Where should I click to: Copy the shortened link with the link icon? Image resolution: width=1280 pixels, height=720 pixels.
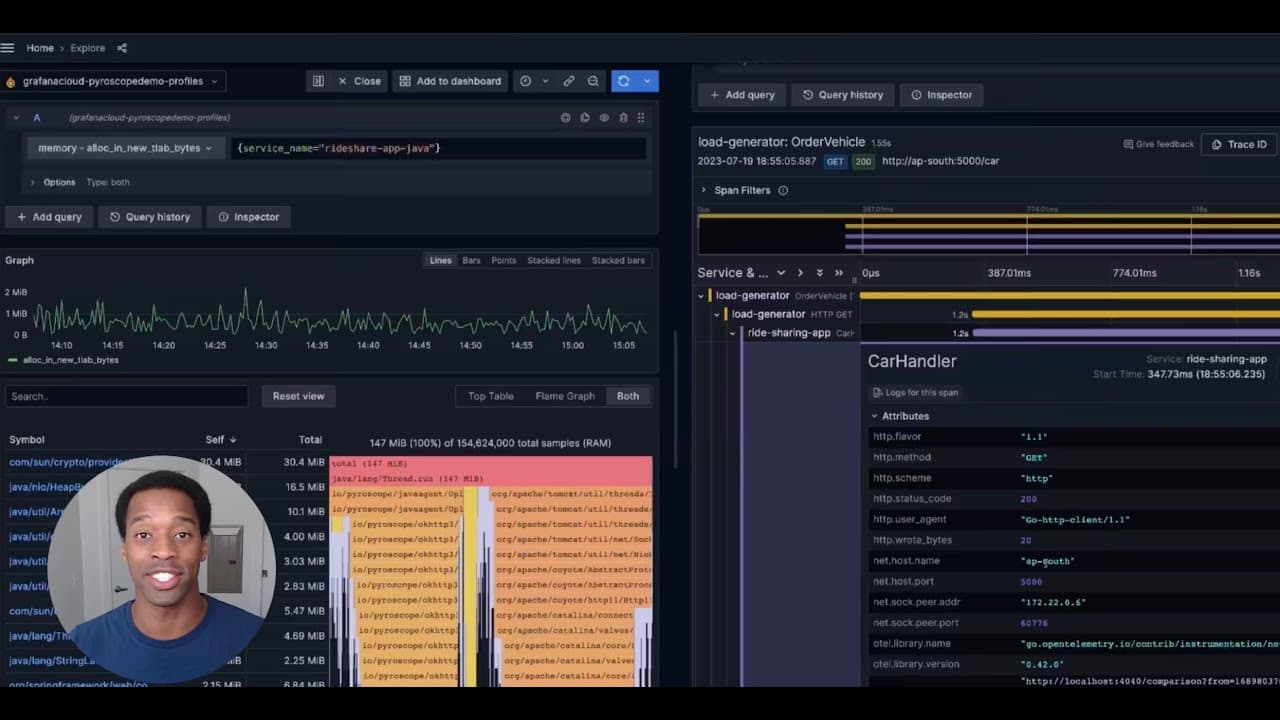(x=569, y=81)
